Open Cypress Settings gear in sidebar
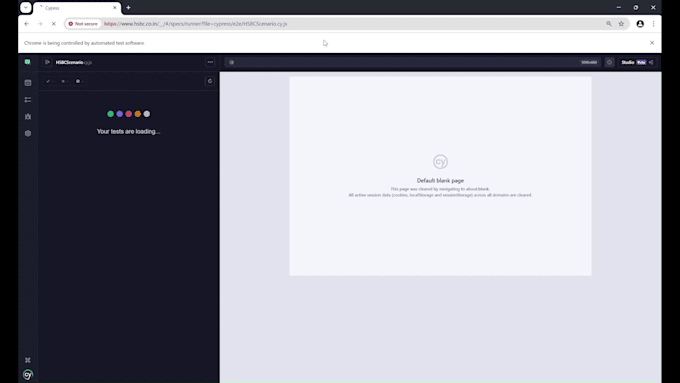The width and height of the screenshot is (680, 383). click(28, 134)
